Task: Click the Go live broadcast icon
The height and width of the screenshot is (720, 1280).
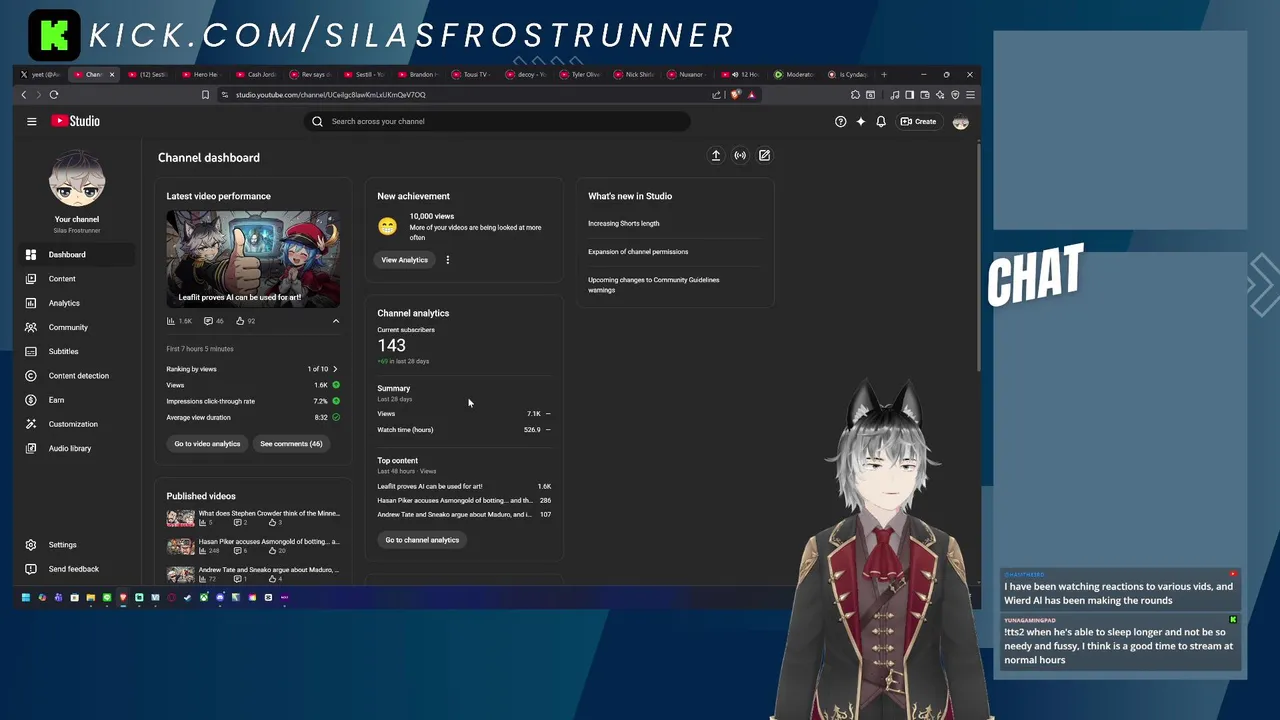Action: [740, 155]
